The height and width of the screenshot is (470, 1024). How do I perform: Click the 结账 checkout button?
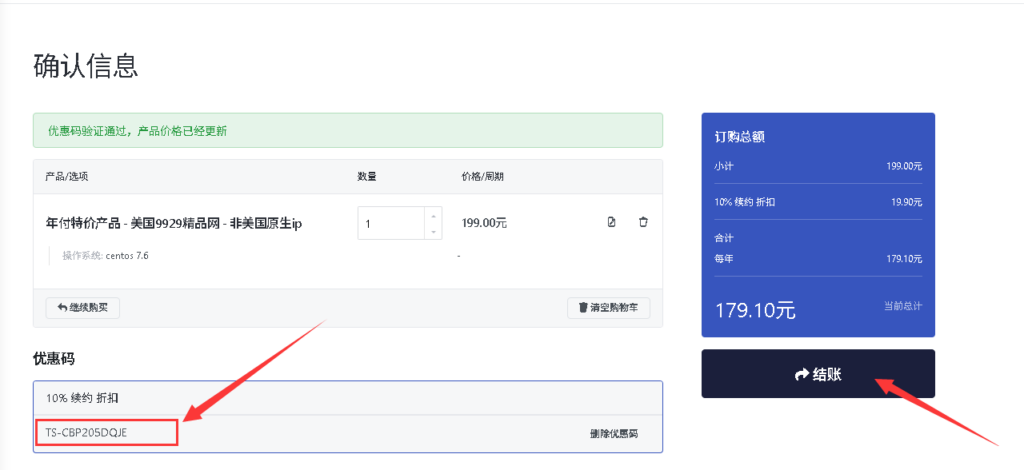click(817, 374)
